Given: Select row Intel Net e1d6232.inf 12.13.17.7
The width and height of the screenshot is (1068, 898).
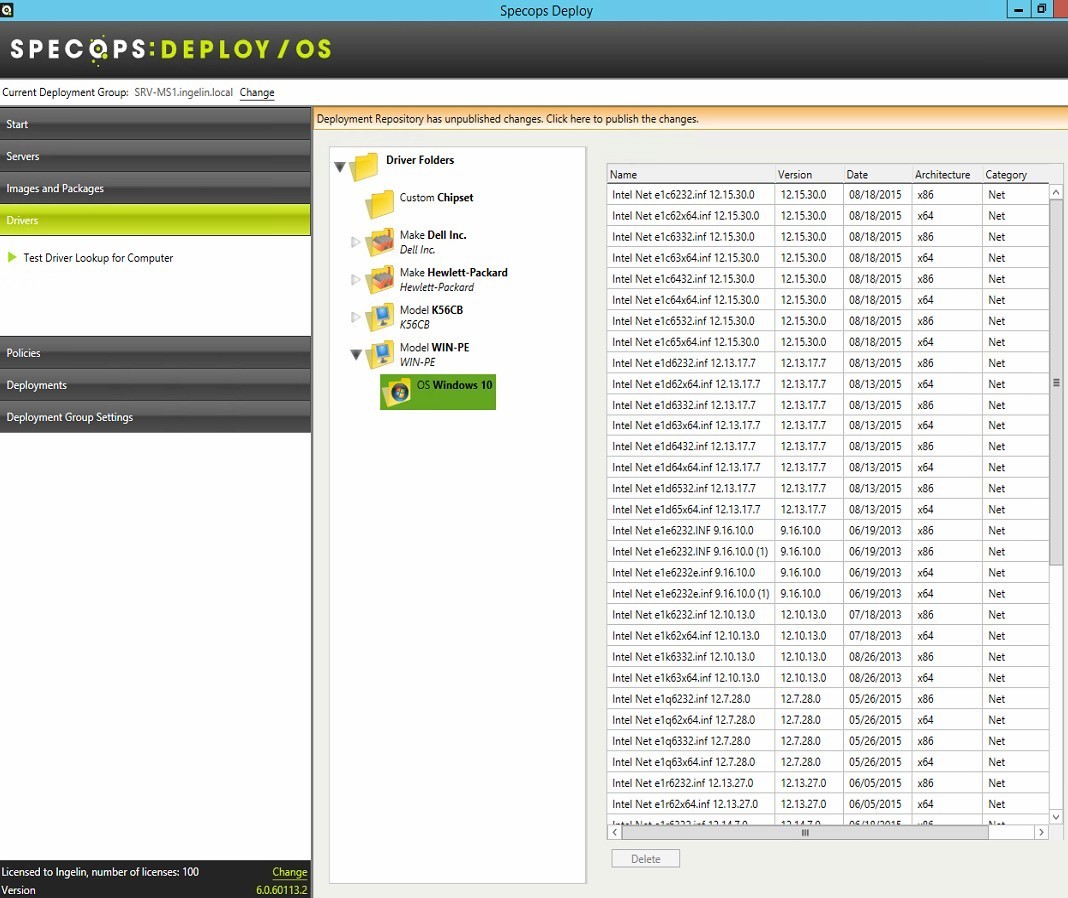Looking at the screenshot, I should coord(827,363).
